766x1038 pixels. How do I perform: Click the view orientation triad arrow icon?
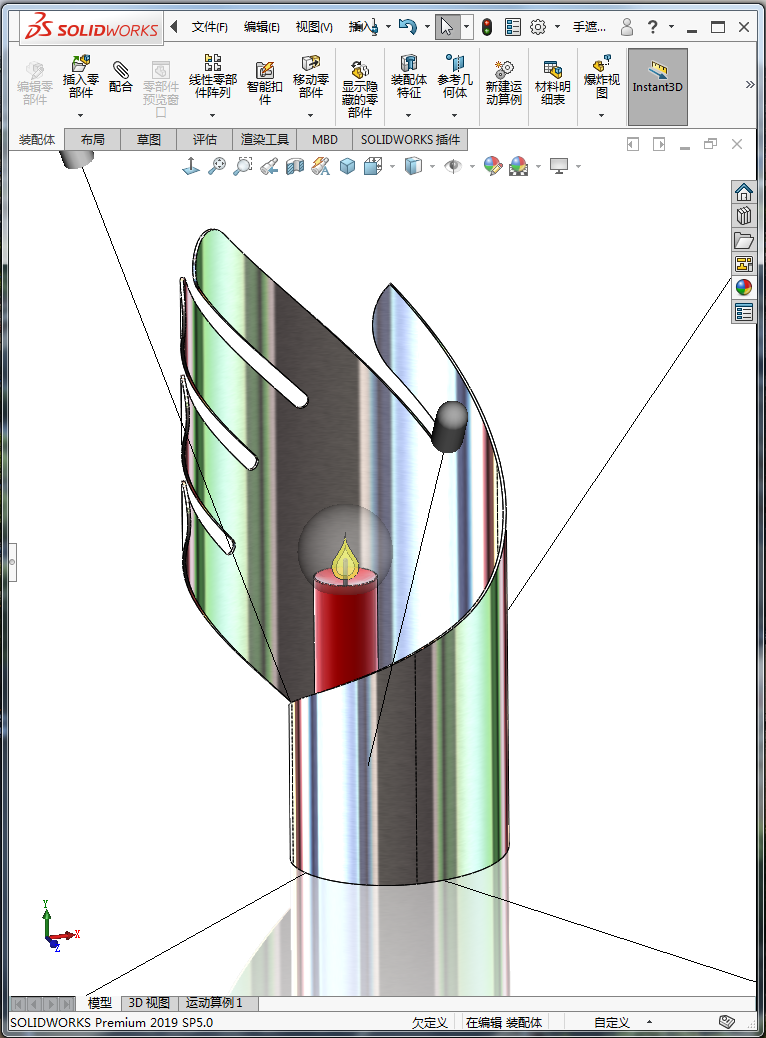click(191, 165)
